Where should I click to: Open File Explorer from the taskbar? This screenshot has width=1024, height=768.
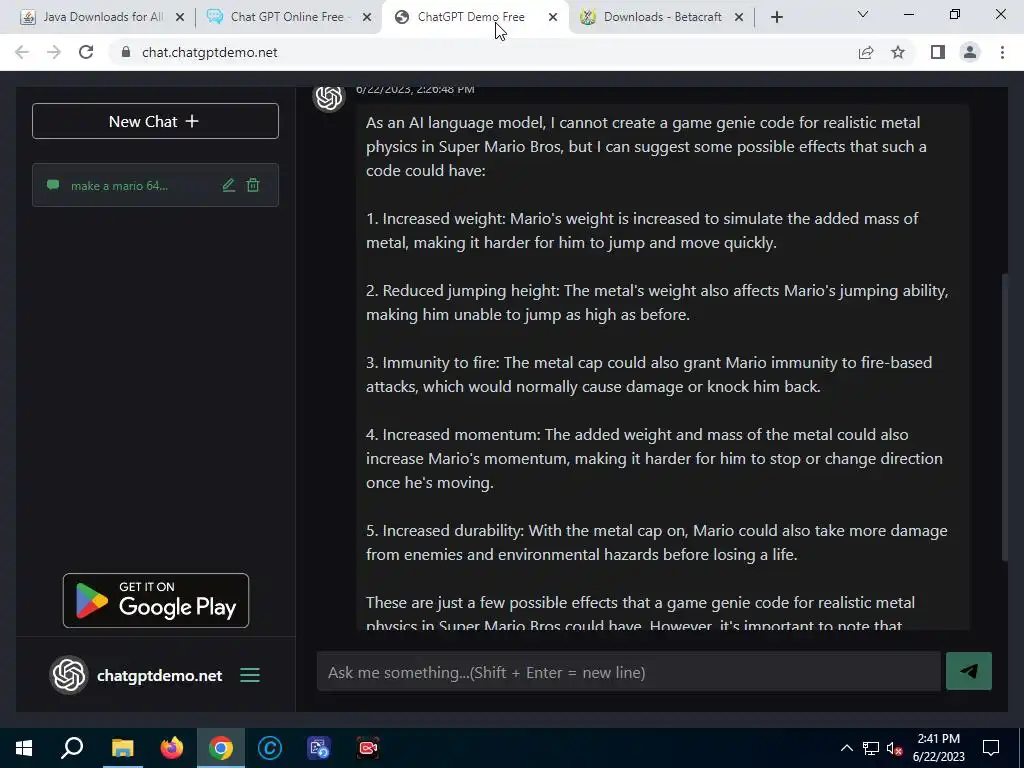coord(122,748)
